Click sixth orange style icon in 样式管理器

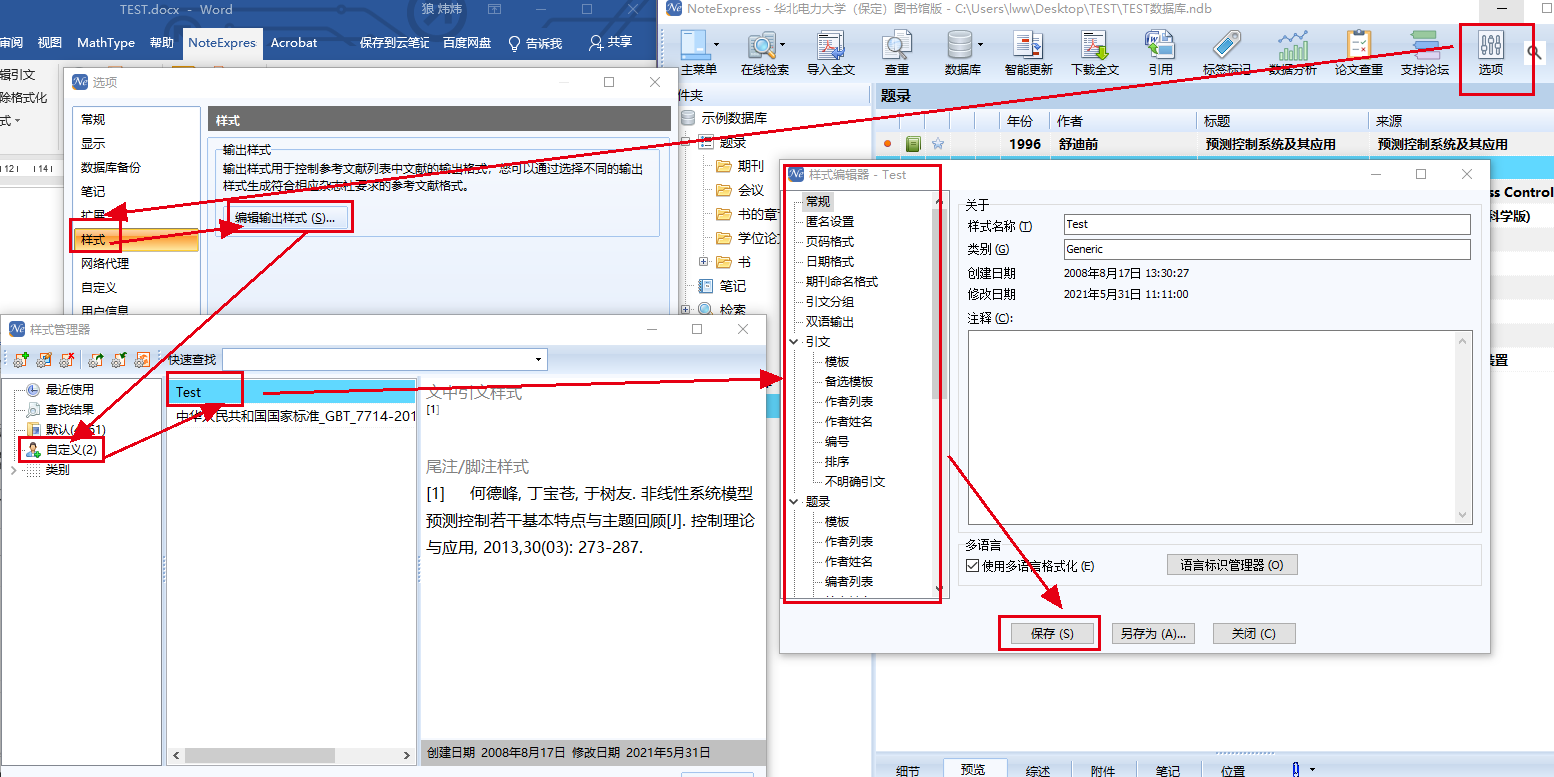(x=143, y=359)
